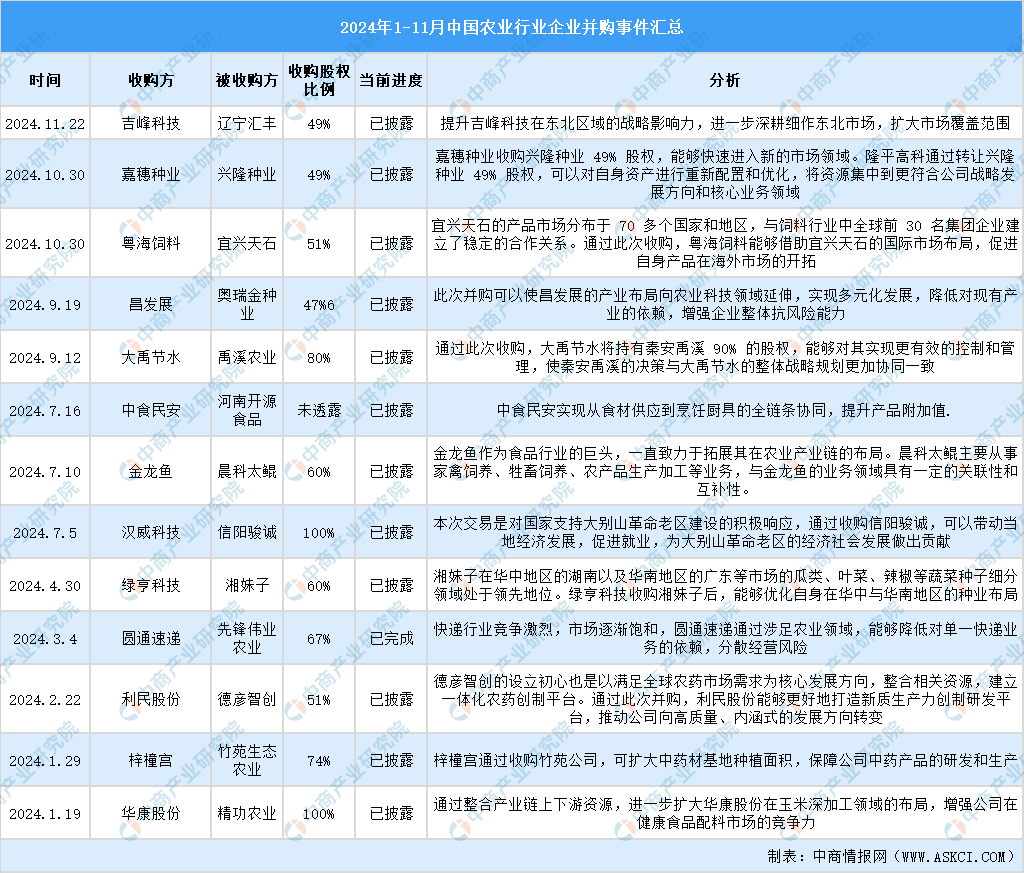
Task: Click the date cell 2024.9.12
Action: pos(45,358)
